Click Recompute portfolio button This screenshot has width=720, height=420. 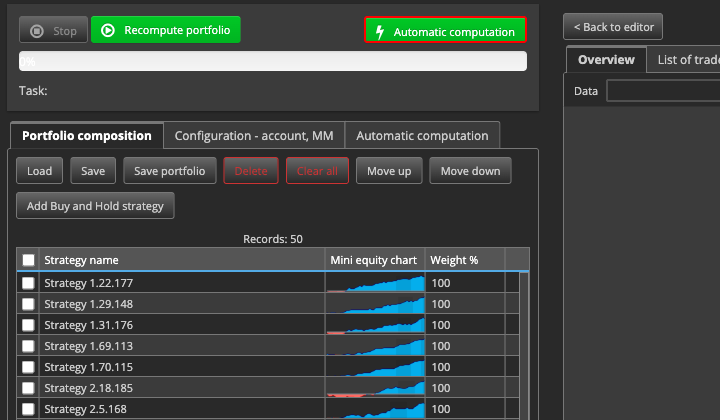click(x=166, y=30)
